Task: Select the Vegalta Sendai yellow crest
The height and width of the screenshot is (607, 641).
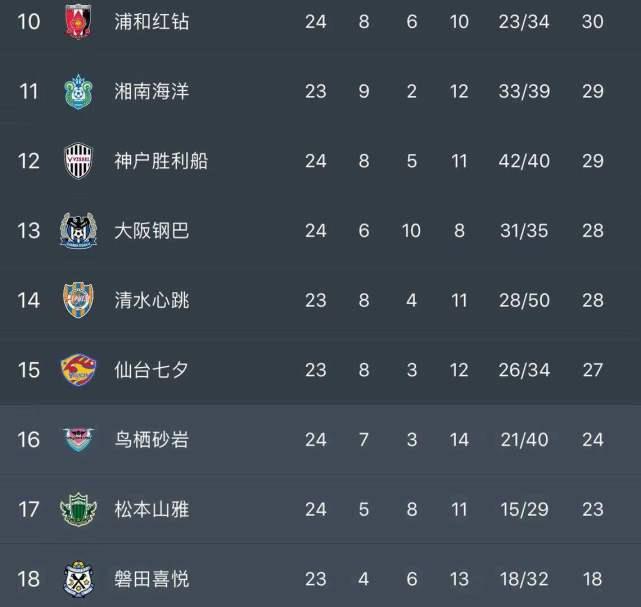Action: tap(78, 370)
